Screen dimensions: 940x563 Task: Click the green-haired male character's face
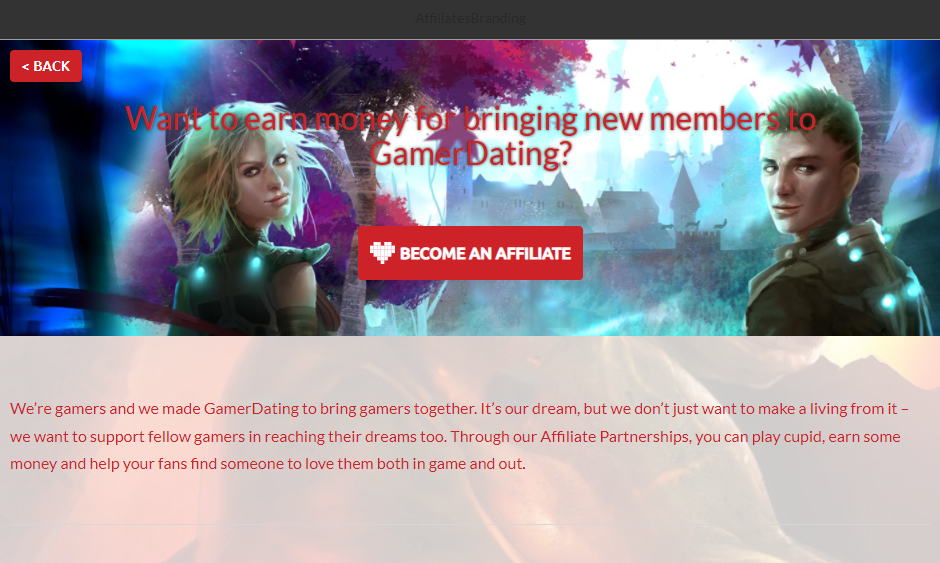click(x=796, y=182)
